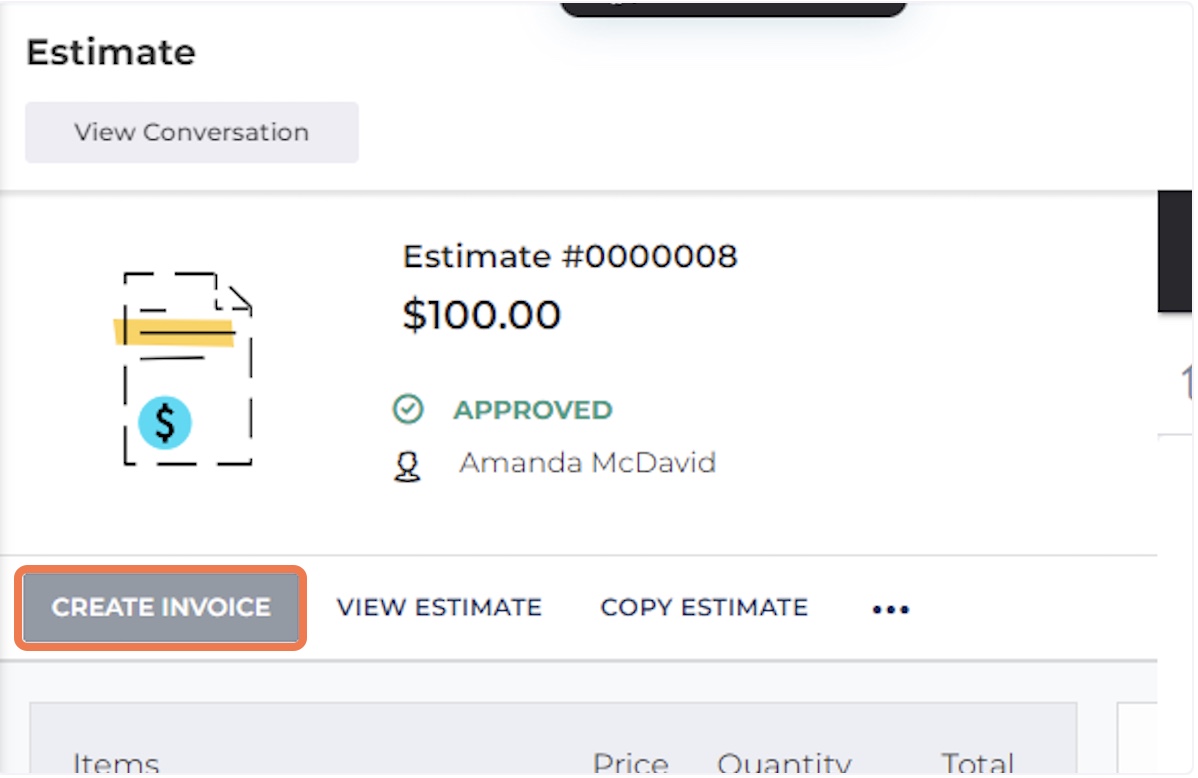
Task: Click the blue dollar sign circle icon
Action: 165,422
